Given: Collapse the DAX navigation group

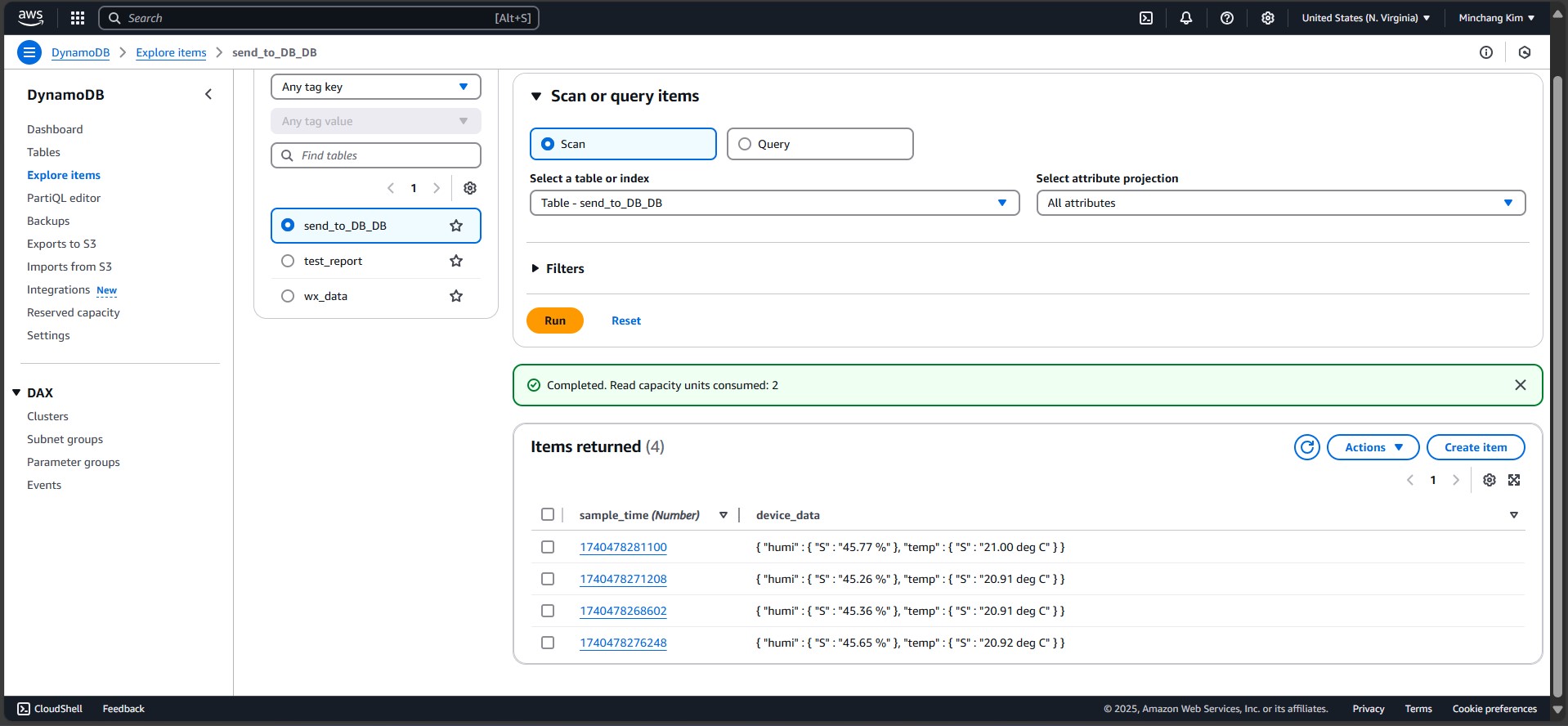Looking at the screenshot, I should click(16, 392).
